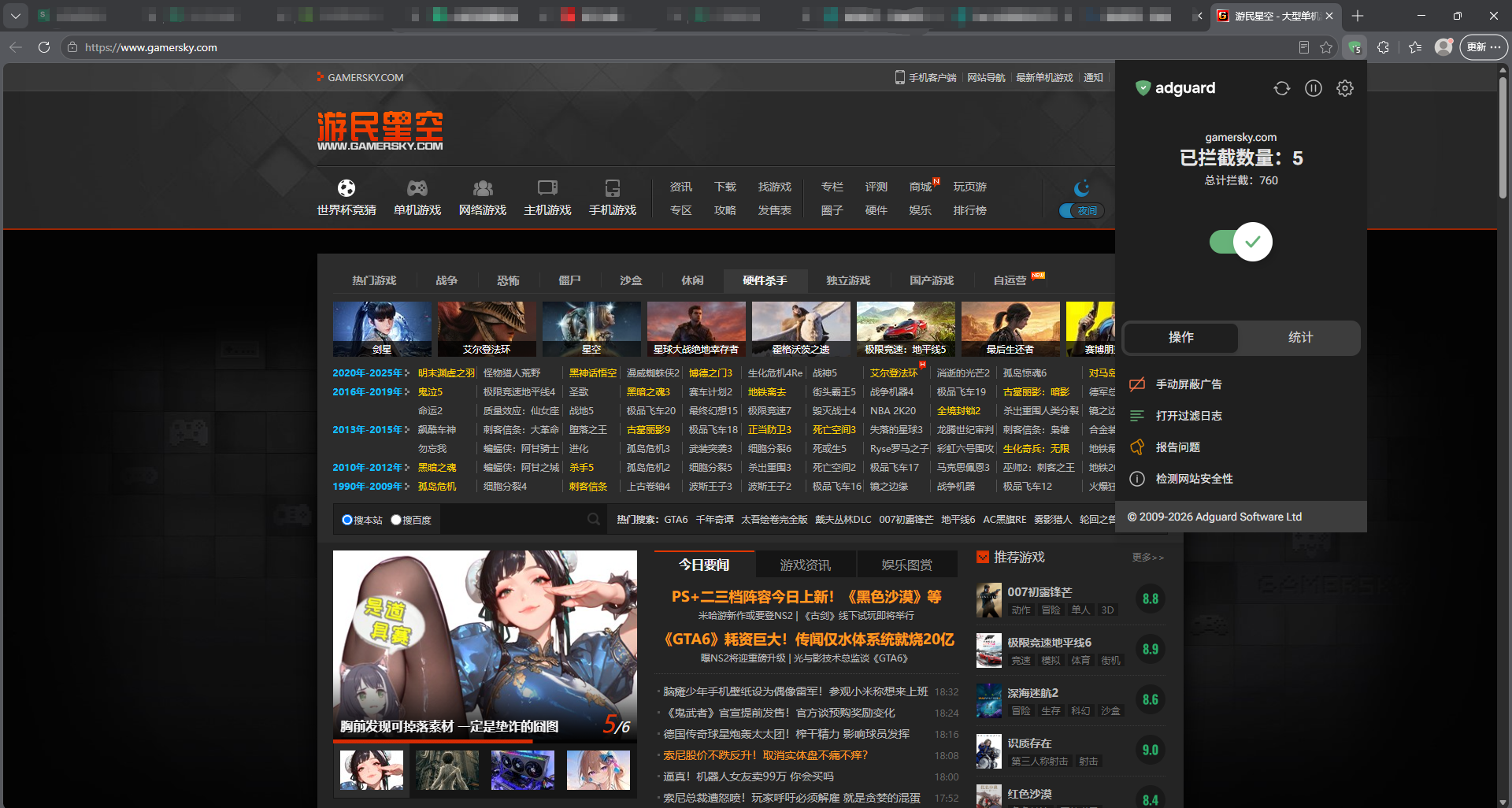Click the AdGuard extension icon in toolbar
Image resolution: width=1512 pixels, height=808 pixels.
pyautogui.click(x=1354, y=47)
